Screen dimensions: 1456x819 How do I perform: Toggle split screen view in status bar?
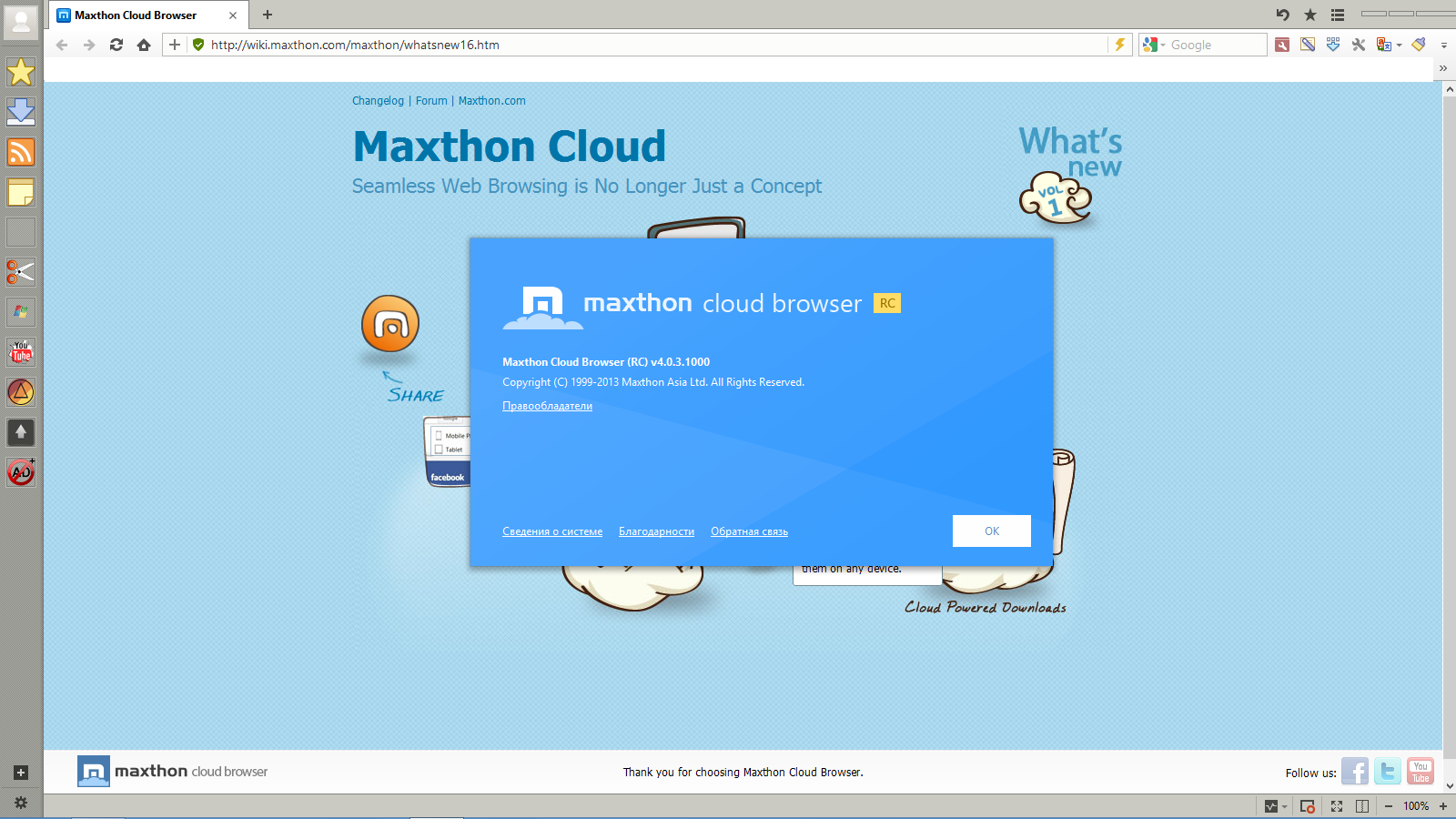[1362, 806]
